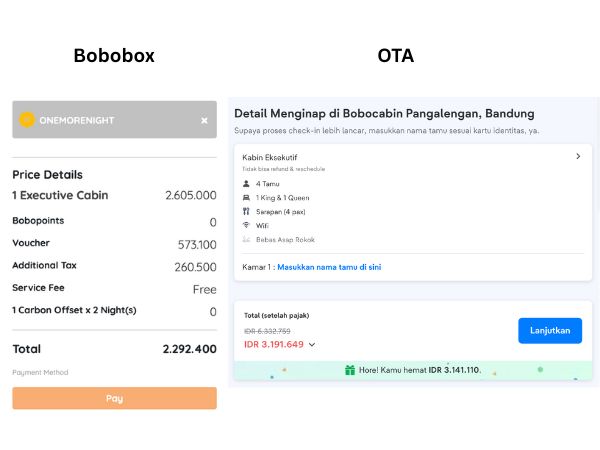Select the Supaya proses check-in lebih lancar subtitle
Image resolution: width=600 pixels, height=450 pixels.
[386, 130]
